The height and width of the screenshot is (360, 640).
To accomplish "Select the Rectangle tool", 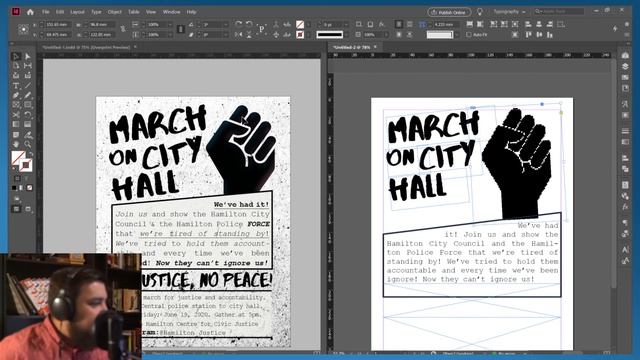I will (27, 105).
